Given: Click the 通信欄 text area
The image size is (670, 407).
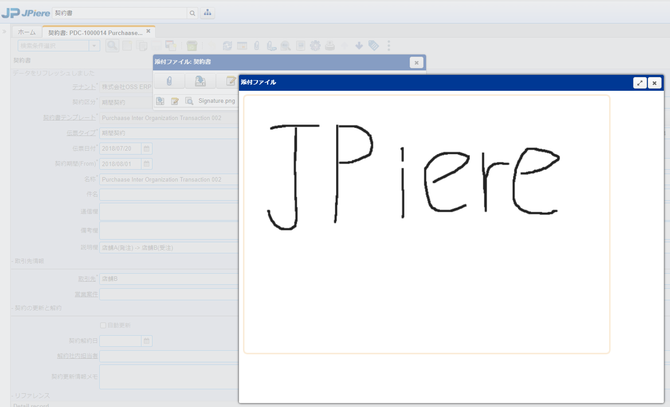Looking at the screenshot, I should [169, 212].
